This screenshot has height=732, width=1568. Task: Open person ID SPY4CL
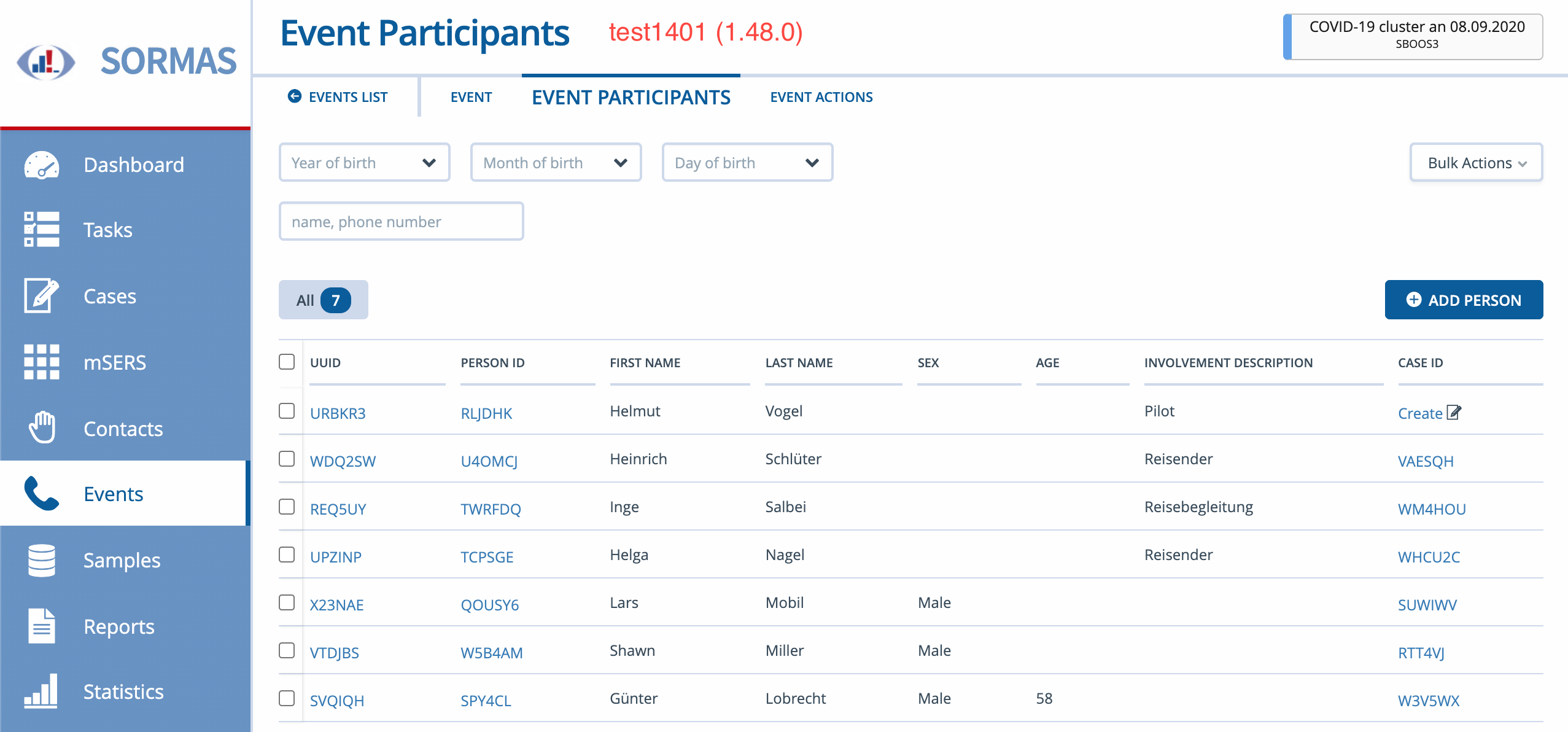(486, 701)
